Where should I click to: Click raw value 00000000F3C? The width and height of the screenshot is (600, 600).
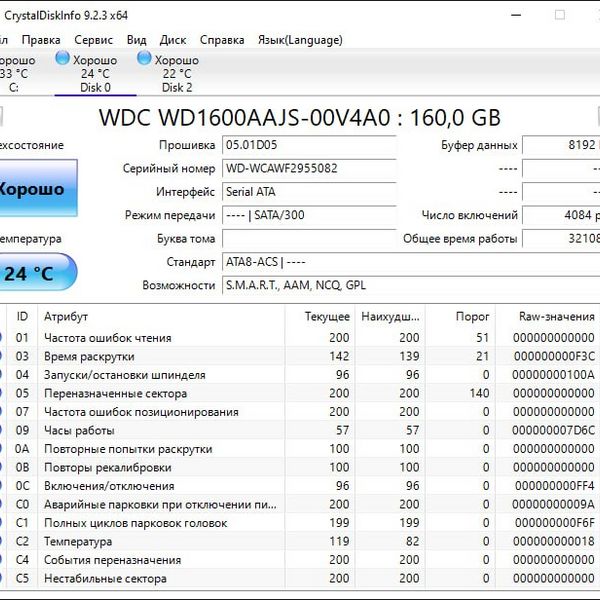tap(554, 356)
